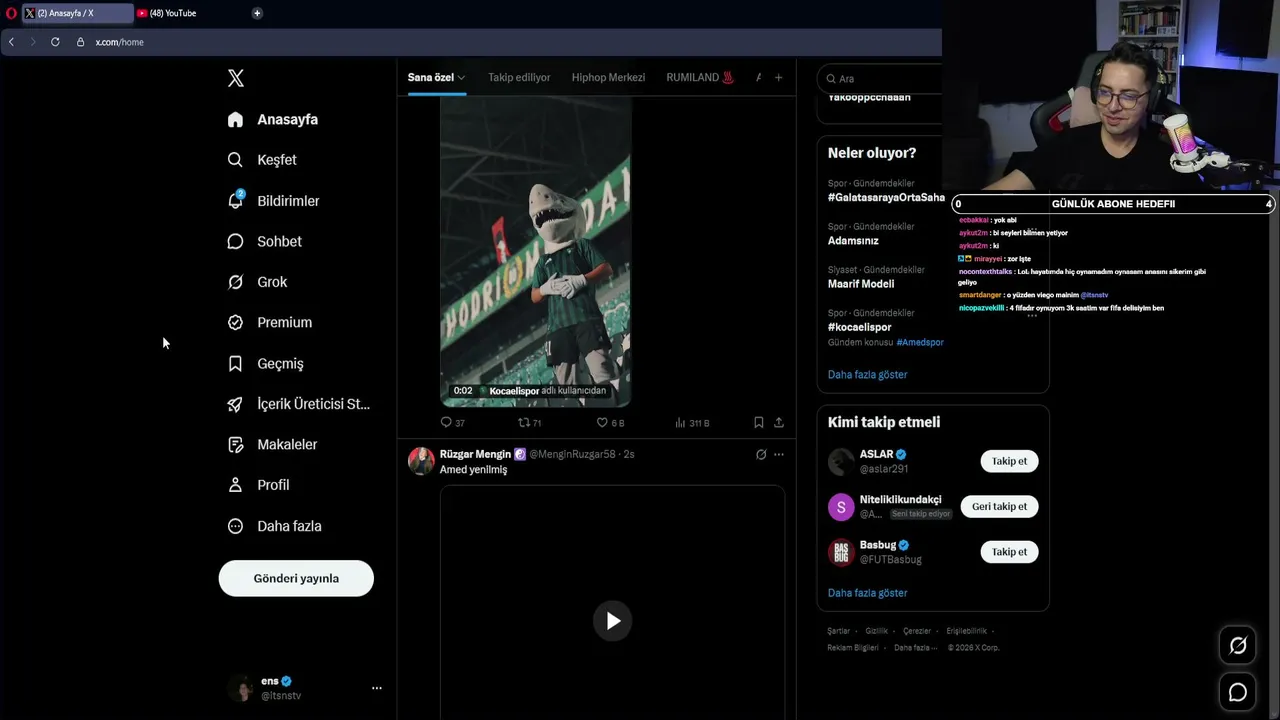1280x720 pixels.
Task: Follow back Niteliklikundakçi with Geri takip et
Action: pyautogui.click(x=999, y=506)
